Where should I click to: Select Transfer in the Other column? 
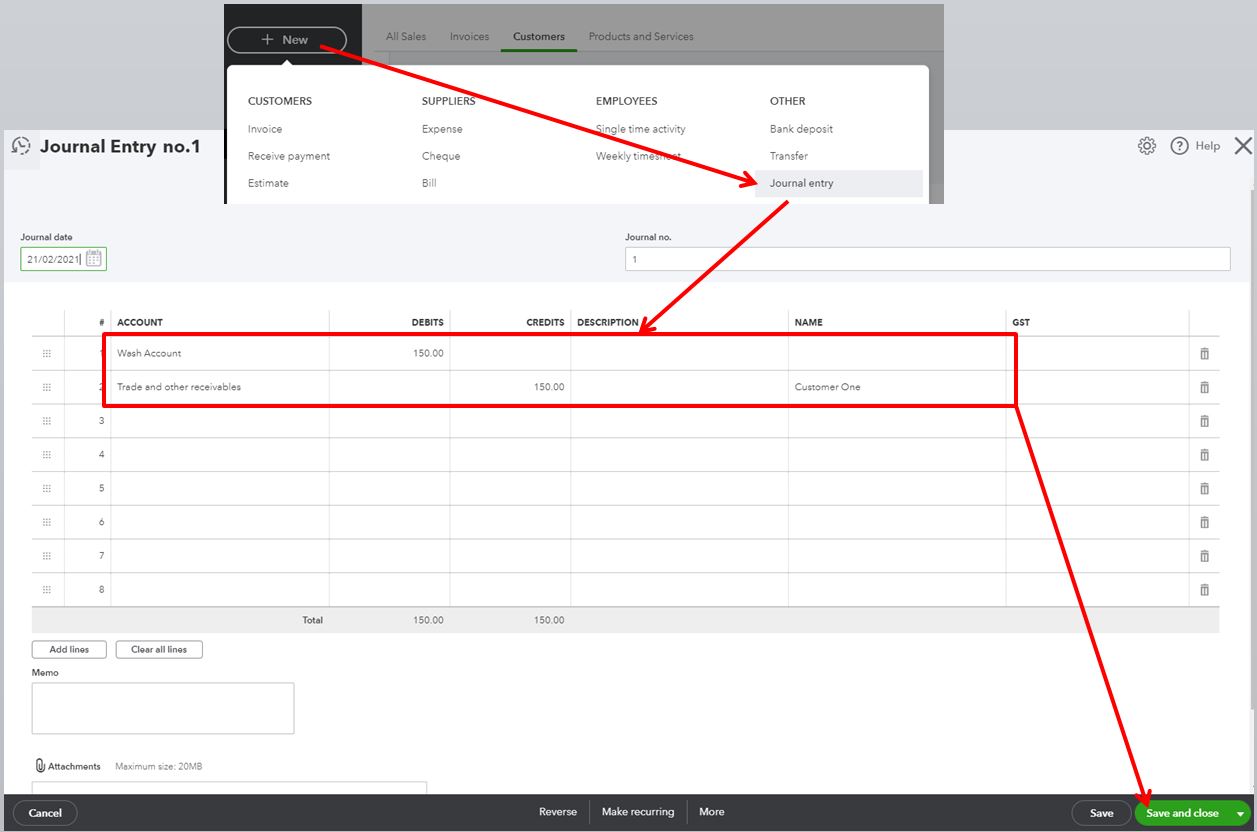point(789,156)
